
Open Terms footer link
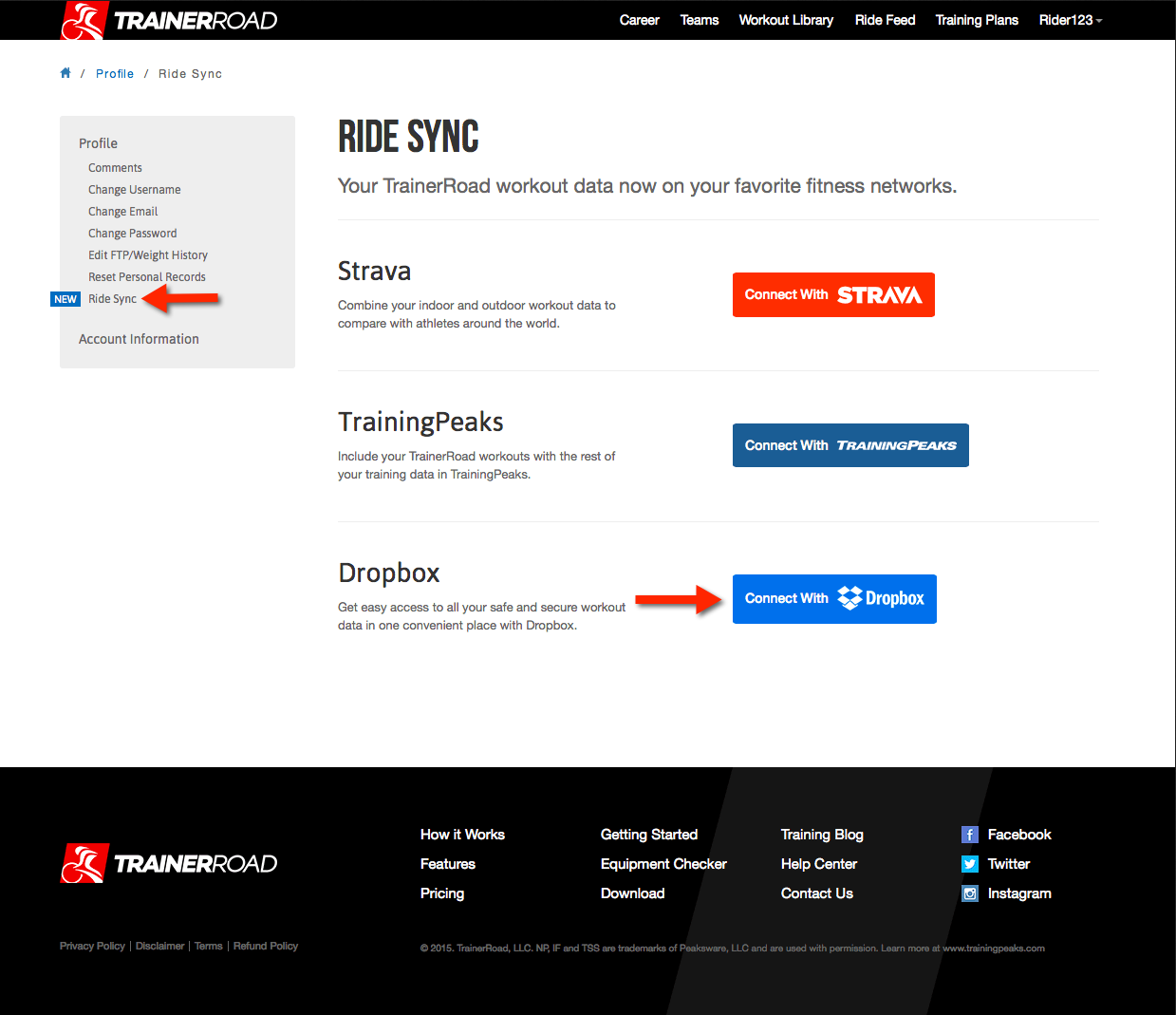[x=209, y=946]
